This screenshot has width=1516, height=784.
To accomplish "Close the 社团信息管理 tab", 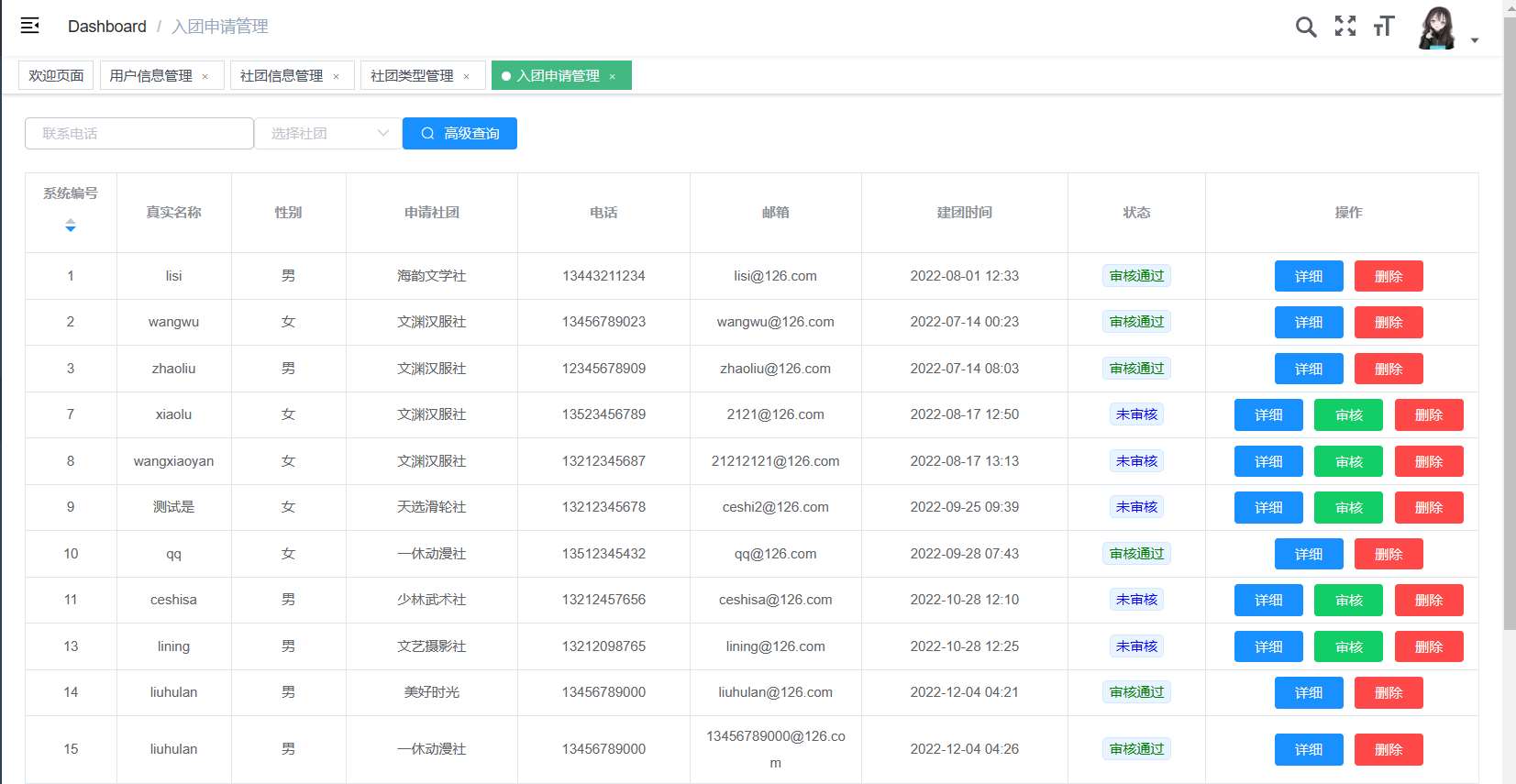I will pos(337,77).
